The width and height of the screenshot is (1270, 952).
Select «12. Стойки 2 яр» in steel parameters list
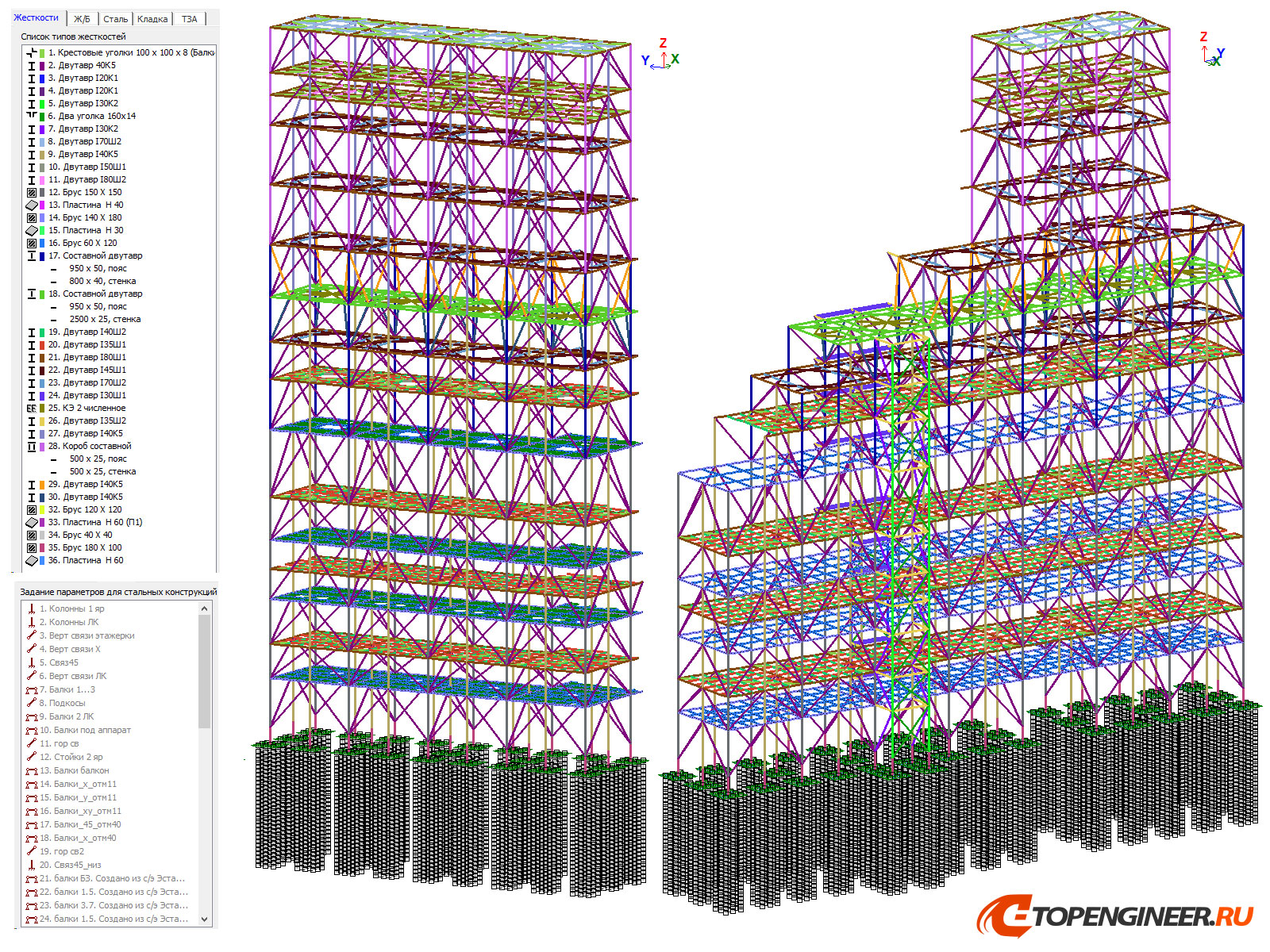coord(70,756)
